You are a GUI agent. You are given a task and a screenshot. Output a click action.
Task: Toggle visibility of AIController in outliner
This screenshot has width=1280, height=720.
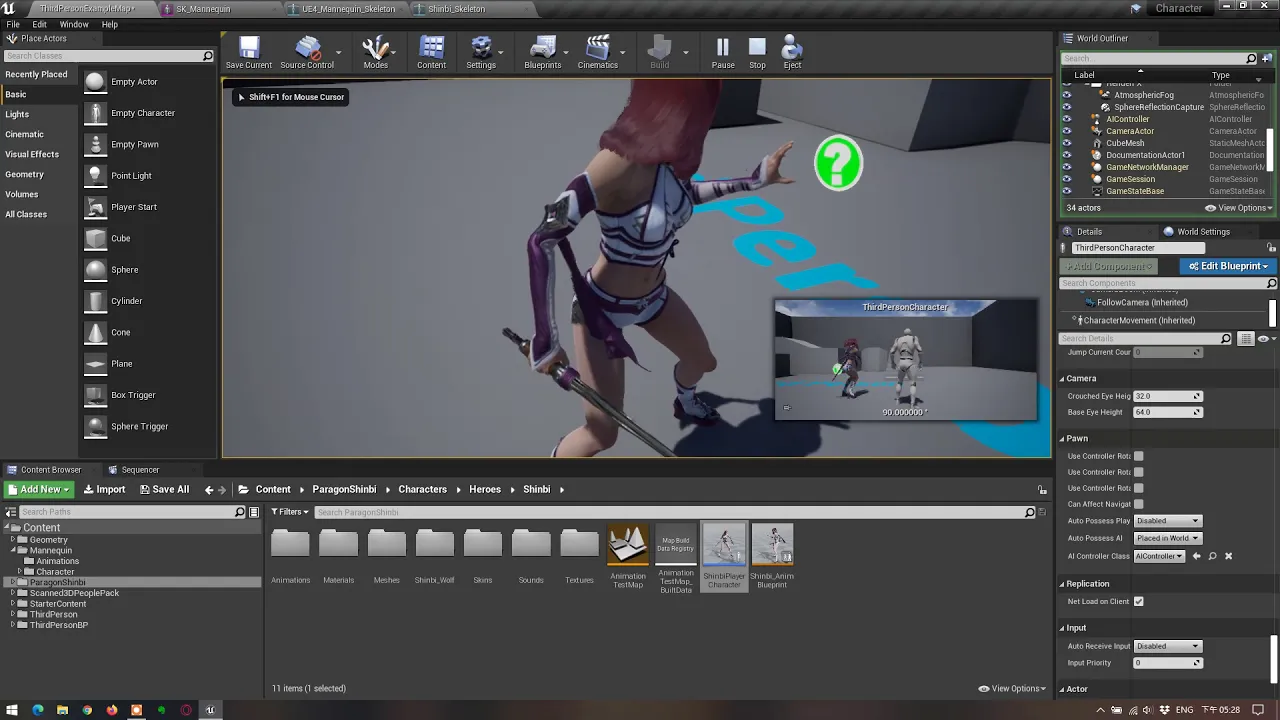pyautogui.click(x=1066, y=119)
